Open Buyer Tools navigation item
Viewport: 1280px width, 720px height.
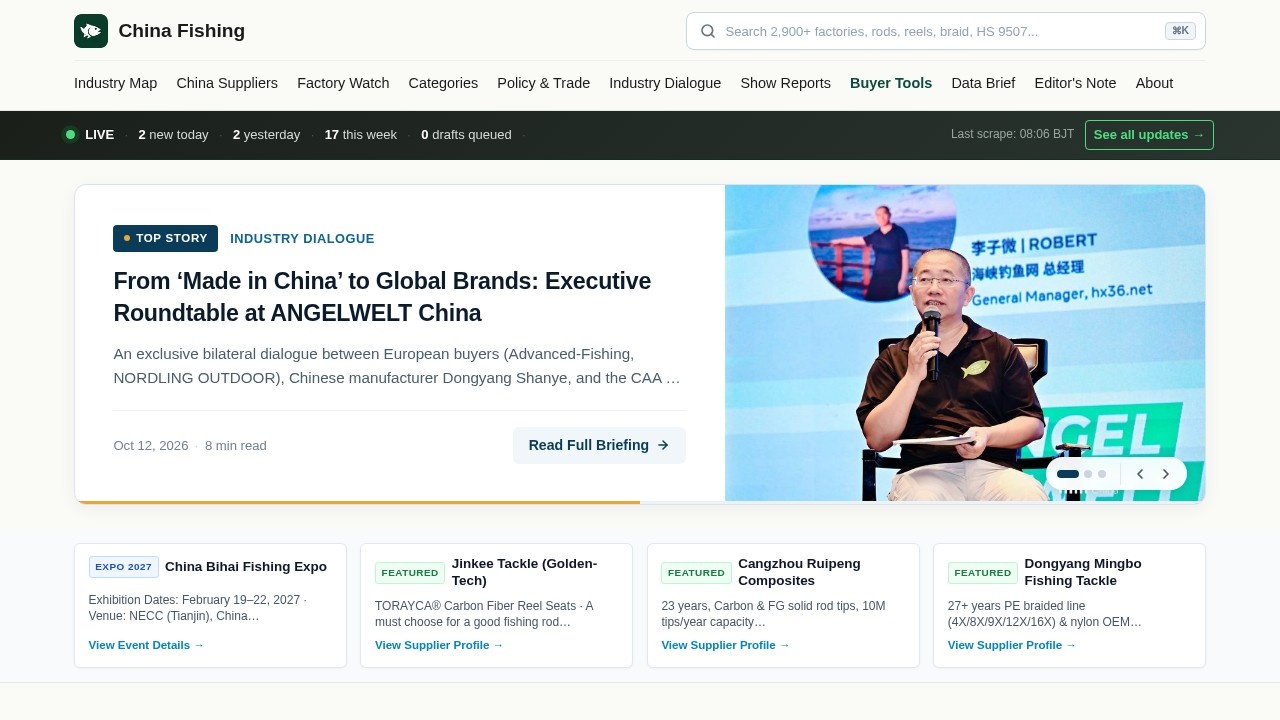891,83
